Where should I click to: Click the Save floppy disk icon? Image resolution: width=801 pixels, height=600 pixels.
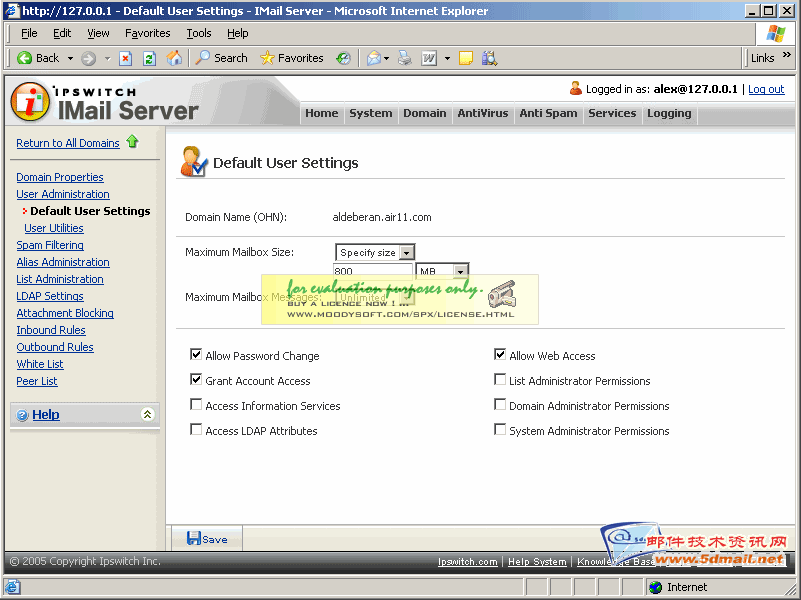[x=194, y=539]
